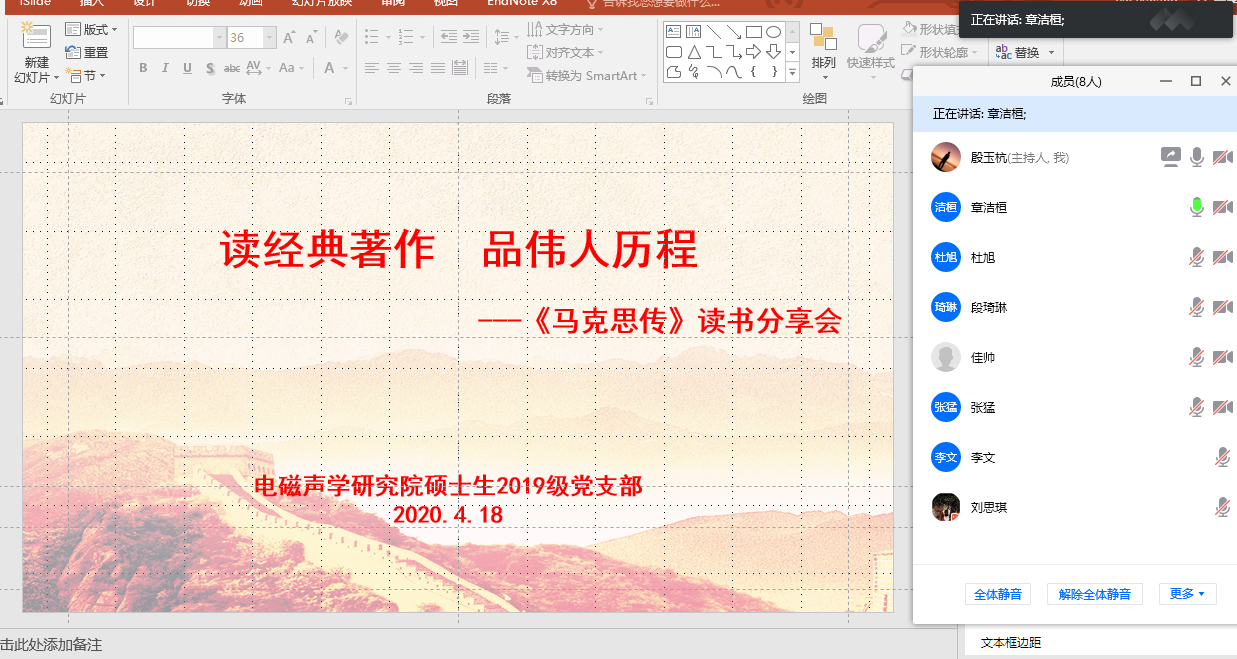
Task: Click the center text alignment icon
Action: coord(394,68)
